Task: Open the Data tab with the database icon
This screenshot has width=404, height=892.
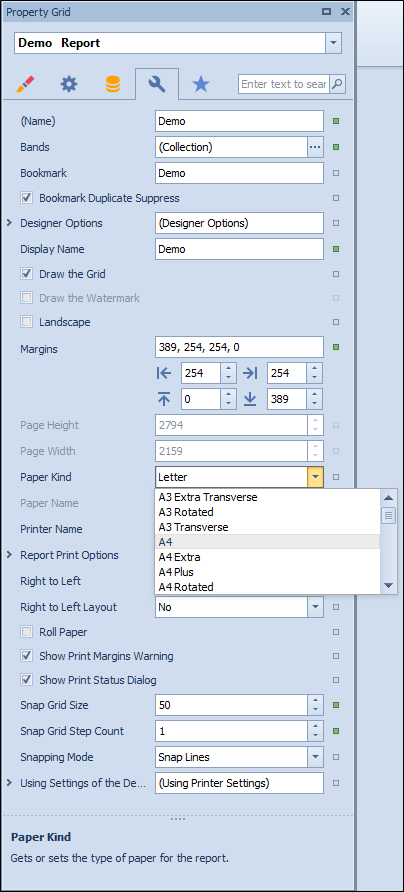Action: pyautogui.click(x=113, y=84)
